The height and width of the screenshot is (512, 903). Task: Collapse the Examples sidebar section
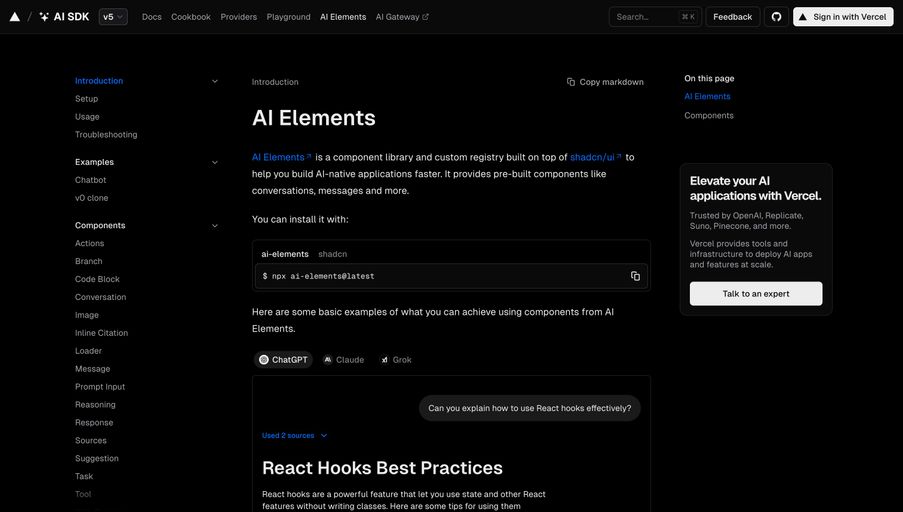(x=215, y=162)
